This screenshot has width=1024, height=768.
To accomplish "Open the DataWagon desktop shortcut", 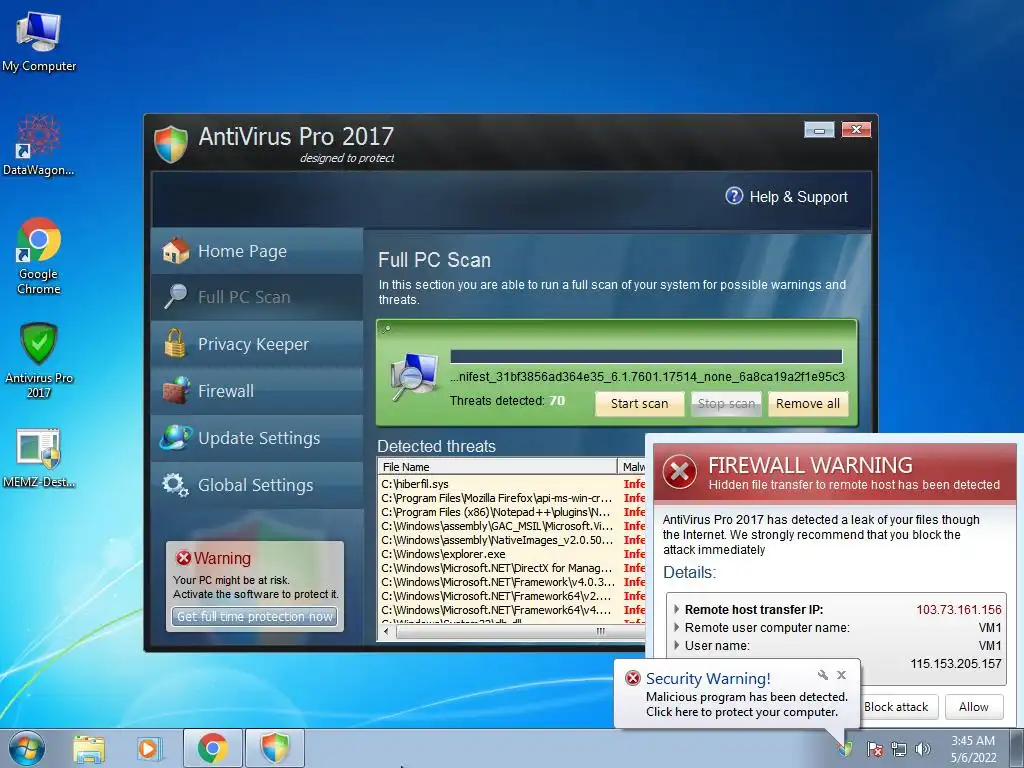I will click(x=39, y=145).
